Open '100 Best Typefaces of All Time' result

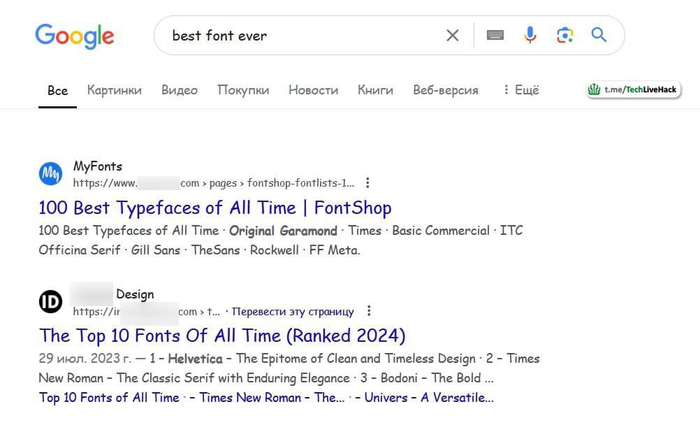(215, 208)
